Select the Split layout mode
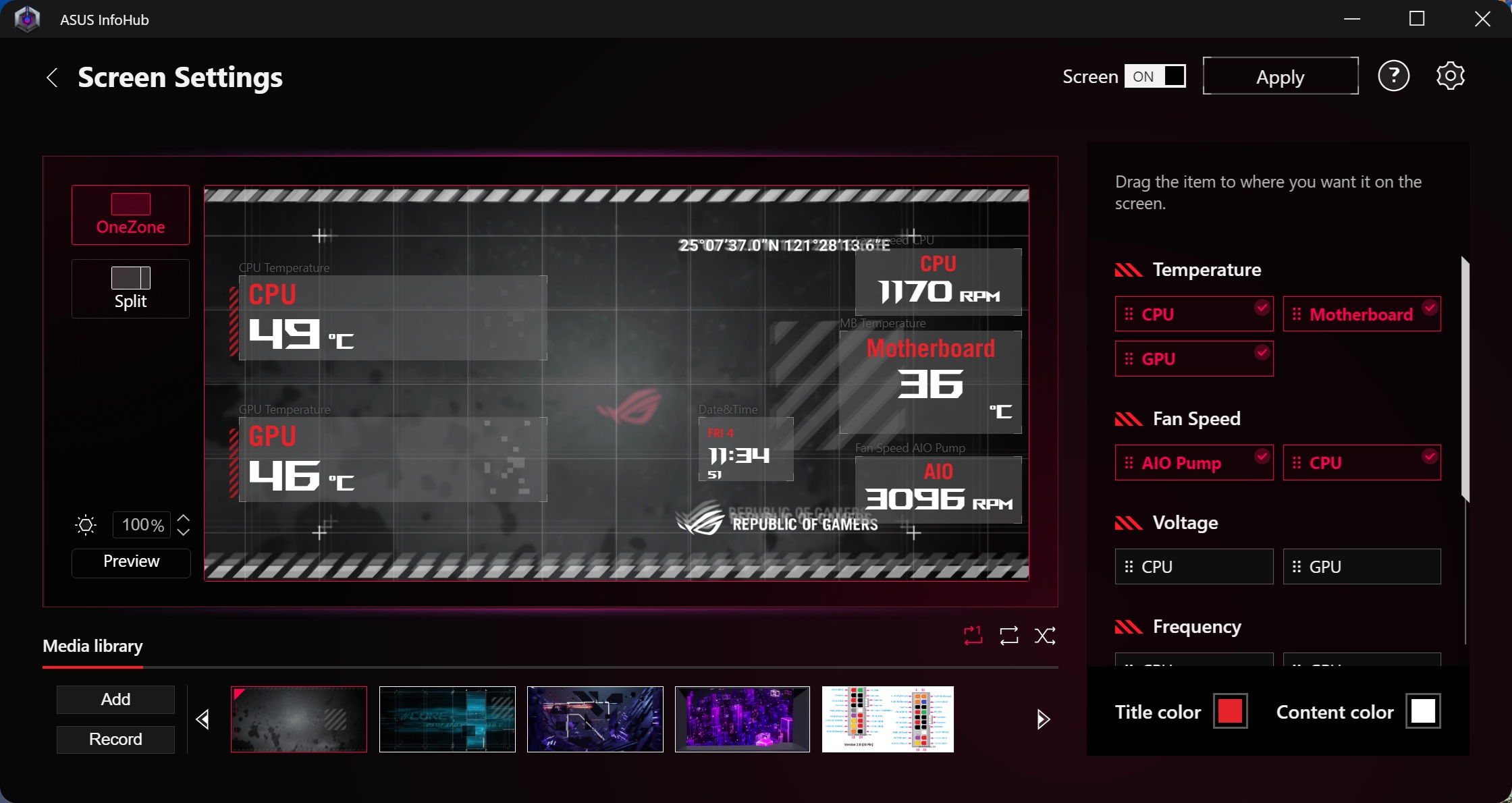1512x803 pixels. [130, 289]
